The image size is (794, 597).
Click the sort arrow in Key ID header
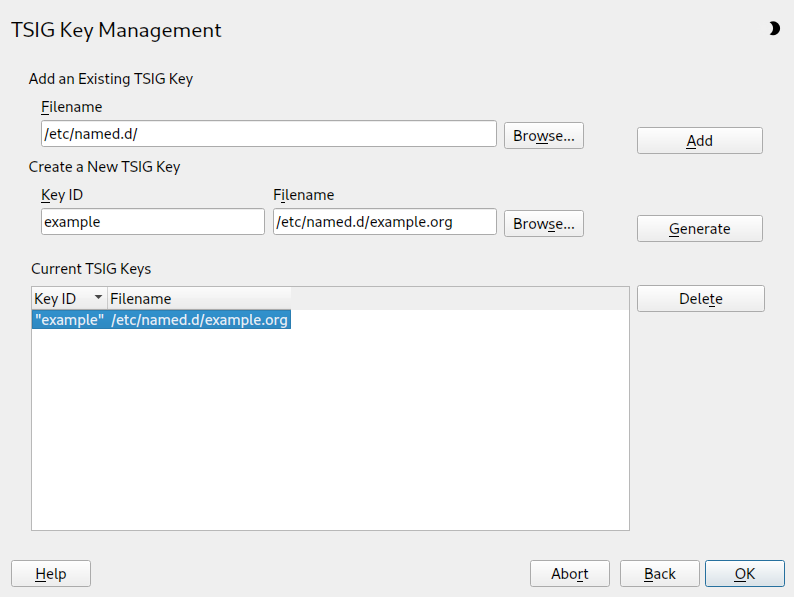point(98,298)
